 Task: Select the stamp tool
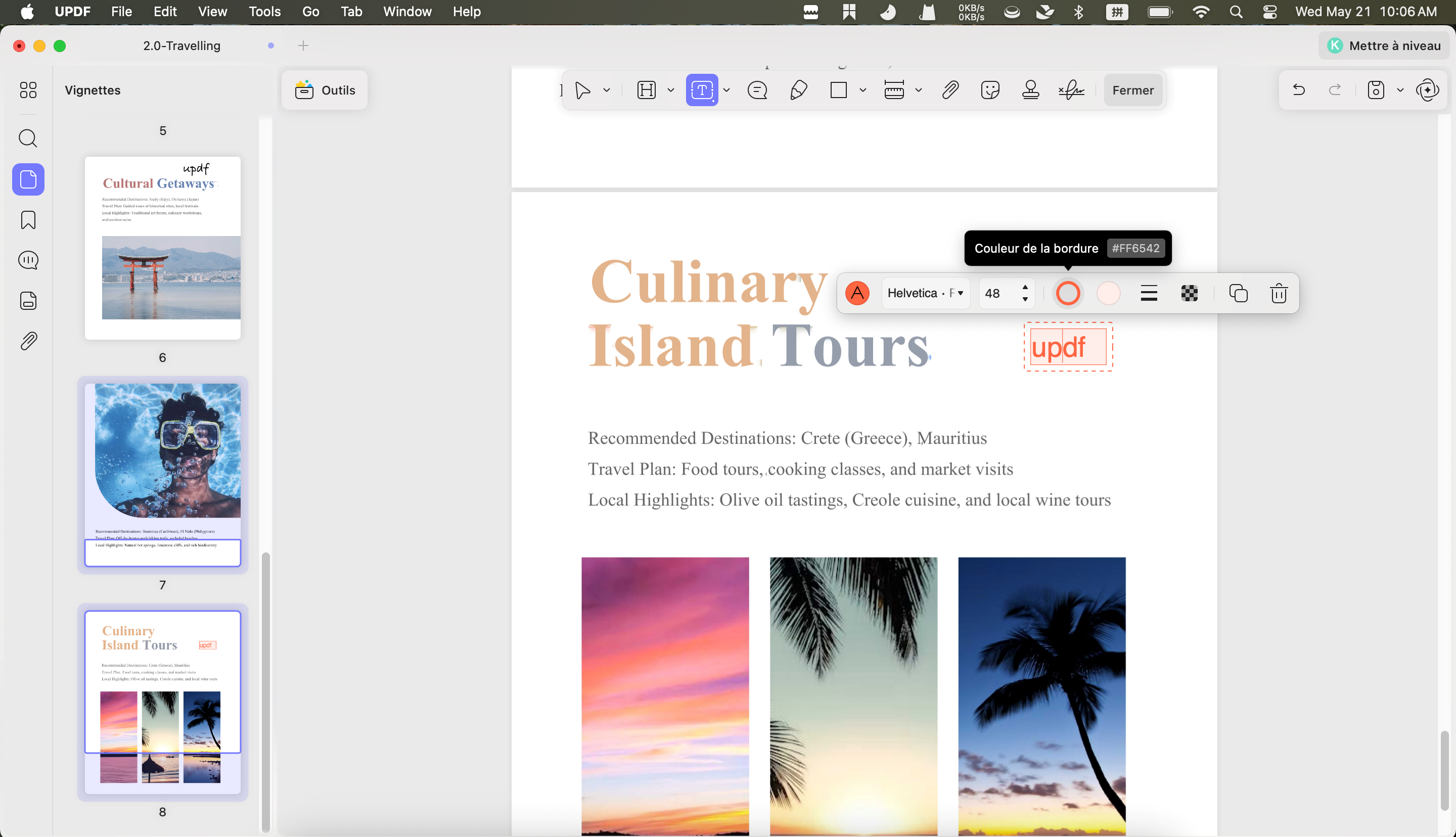point(1030,90)
